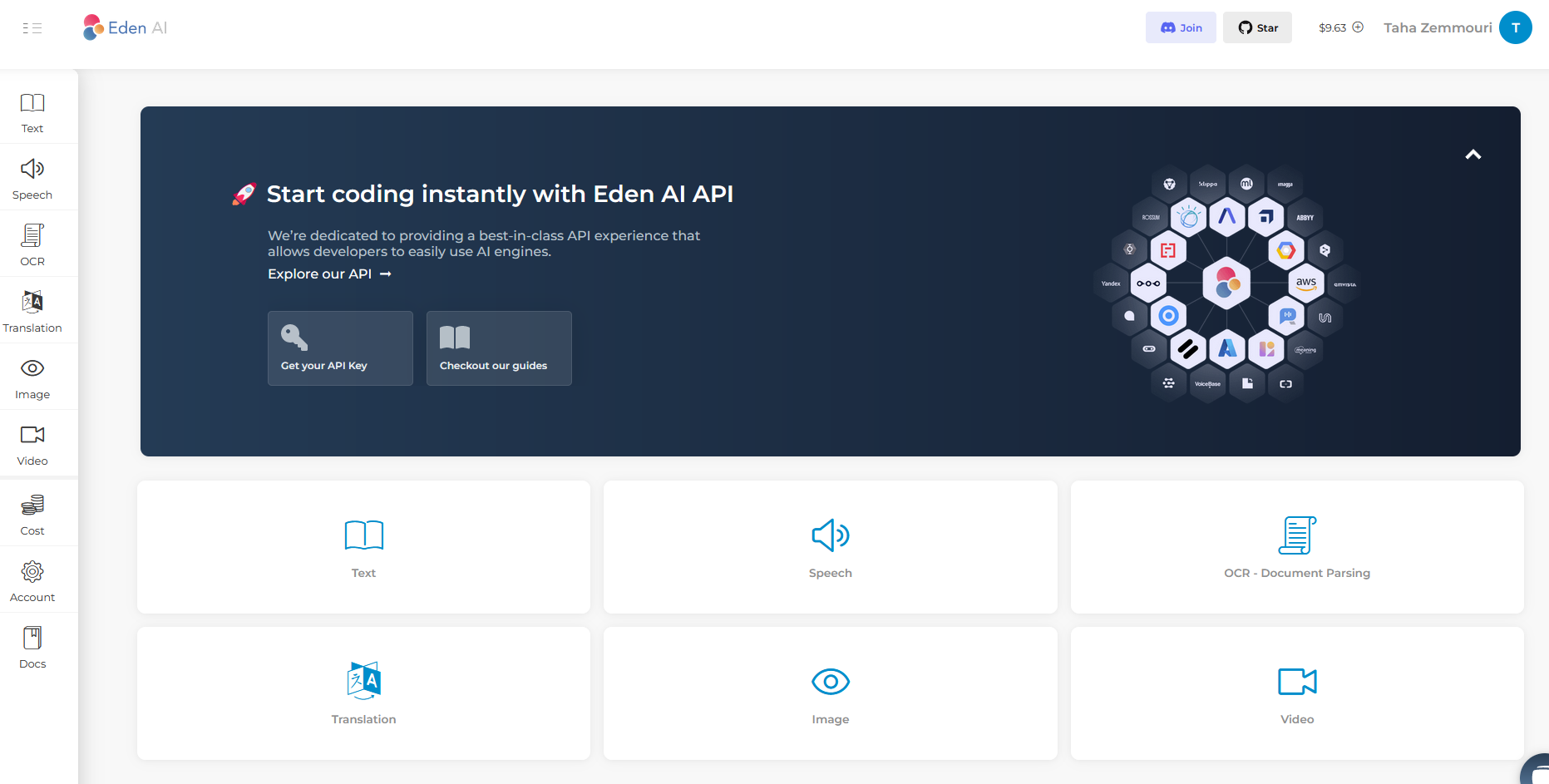Add credits with the plus icon beside $9.63
Image resolution: width=1549 pixels, height=784 pixels.
point(1358,27)
